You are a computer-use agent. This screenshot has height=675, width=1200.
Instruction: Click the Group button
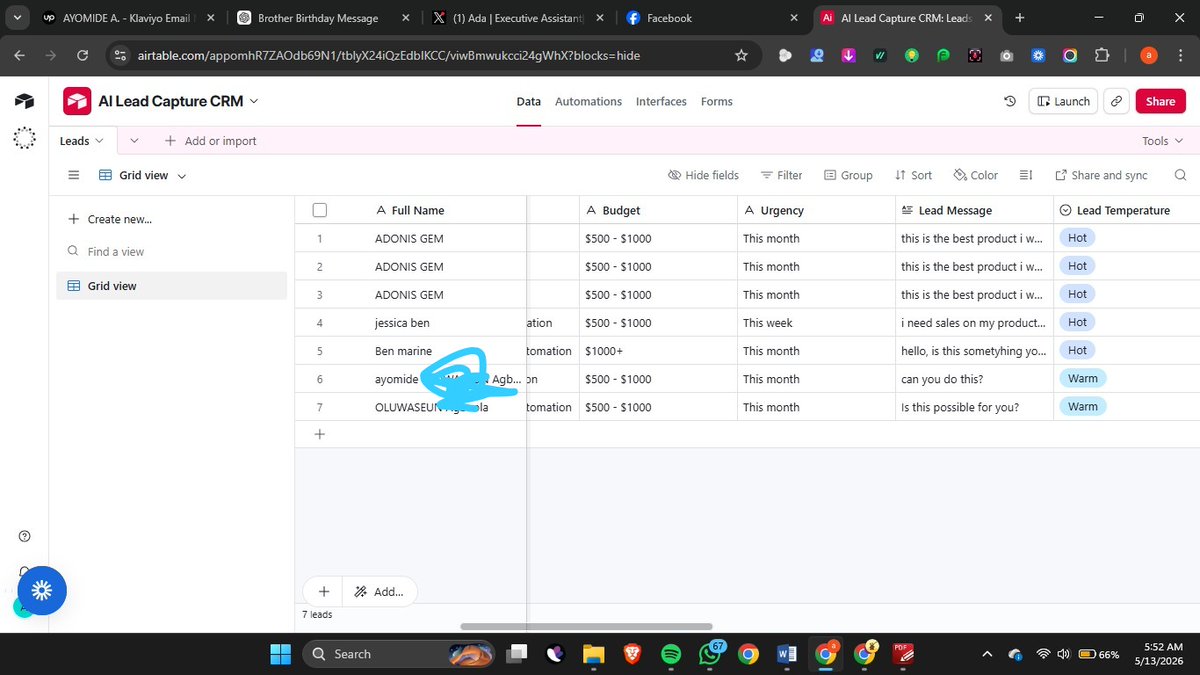(x=848, y=175)
